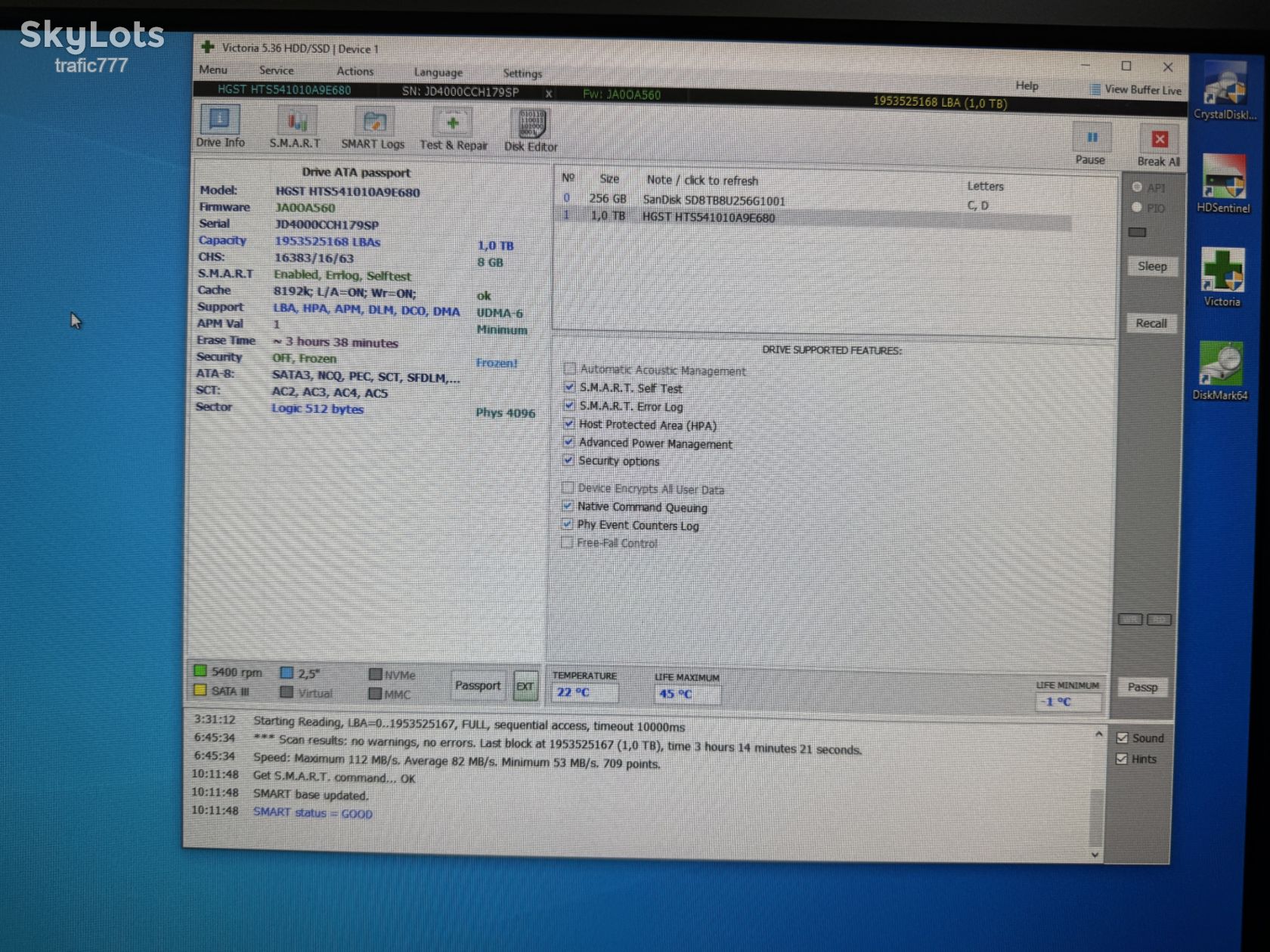This screenshot has height=952, width=1270.
Task: Open the CrystalDiskInfo desktop shortcut
Action: coord(1225,89)
